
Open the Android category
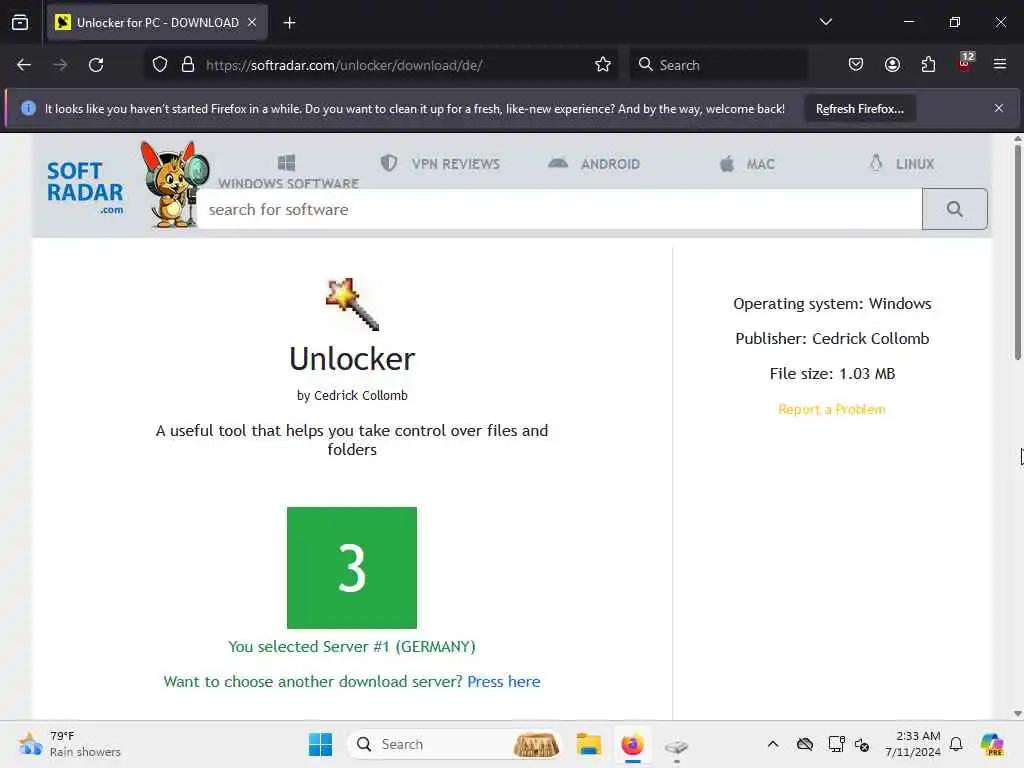[x=594, y=164]
